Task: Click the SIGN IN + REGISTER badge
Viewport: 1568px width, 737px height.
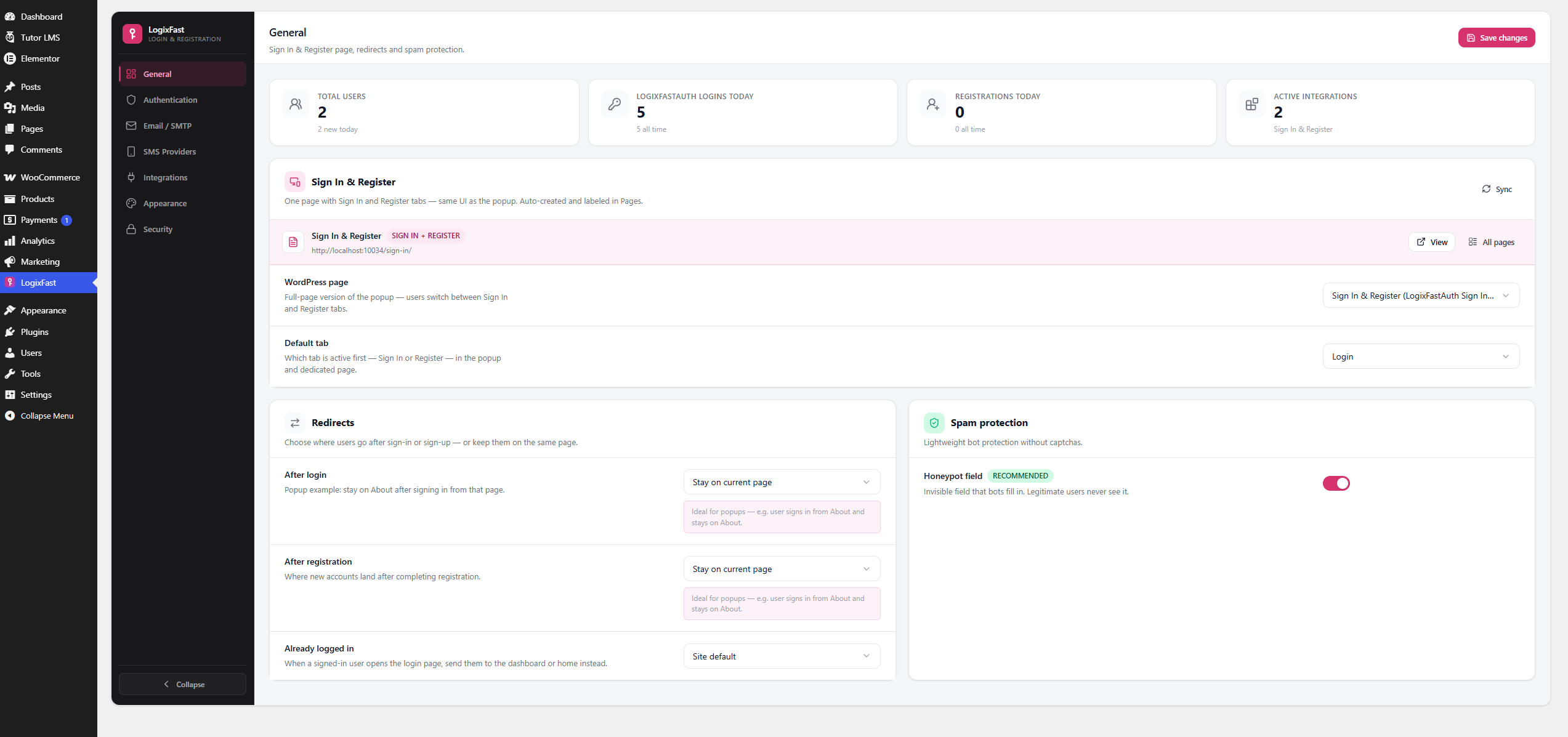Action: pos(426,236)
